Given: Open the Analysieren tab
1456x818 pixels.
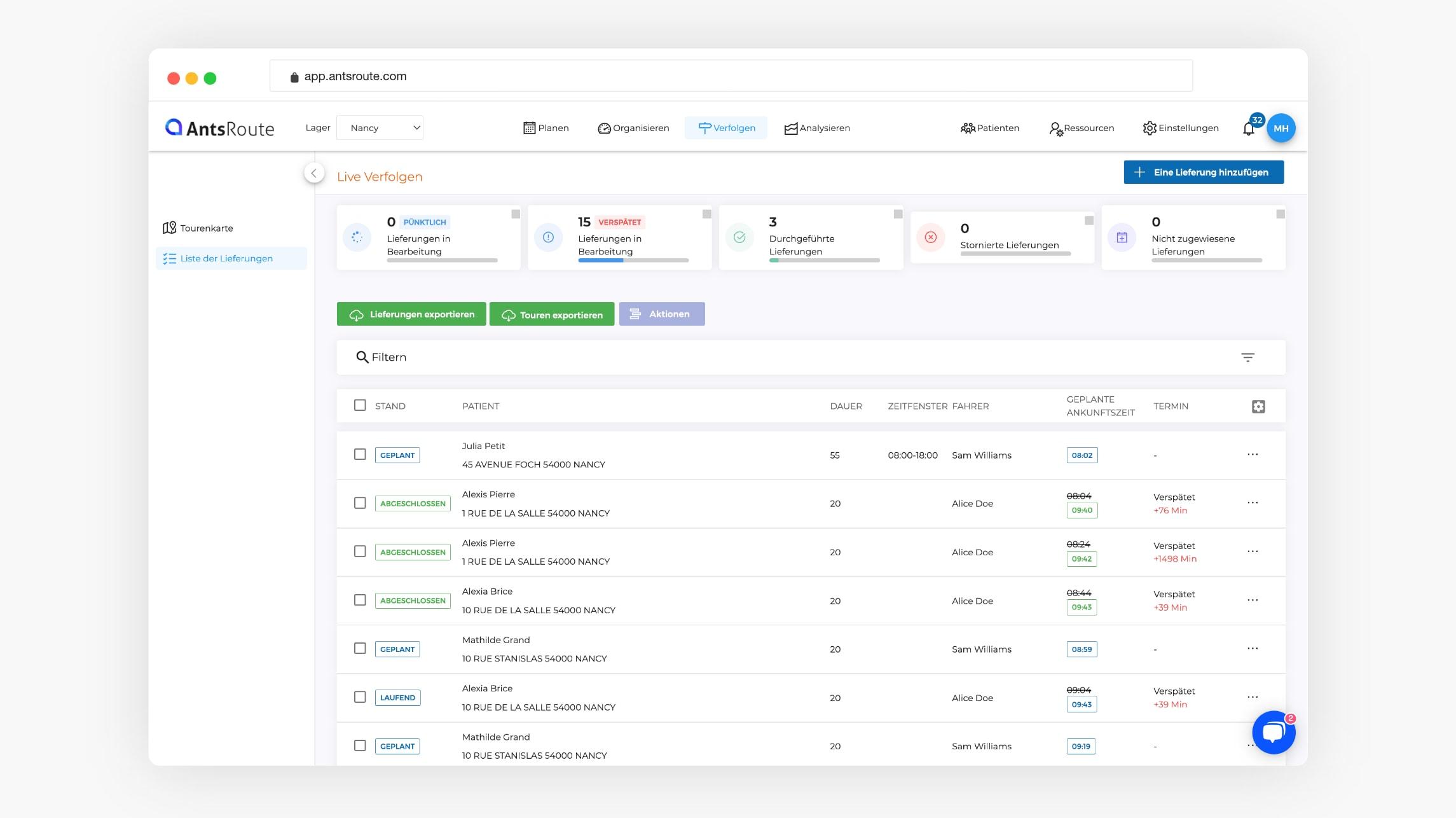Looking at the screenshot, I should point(817,128).
